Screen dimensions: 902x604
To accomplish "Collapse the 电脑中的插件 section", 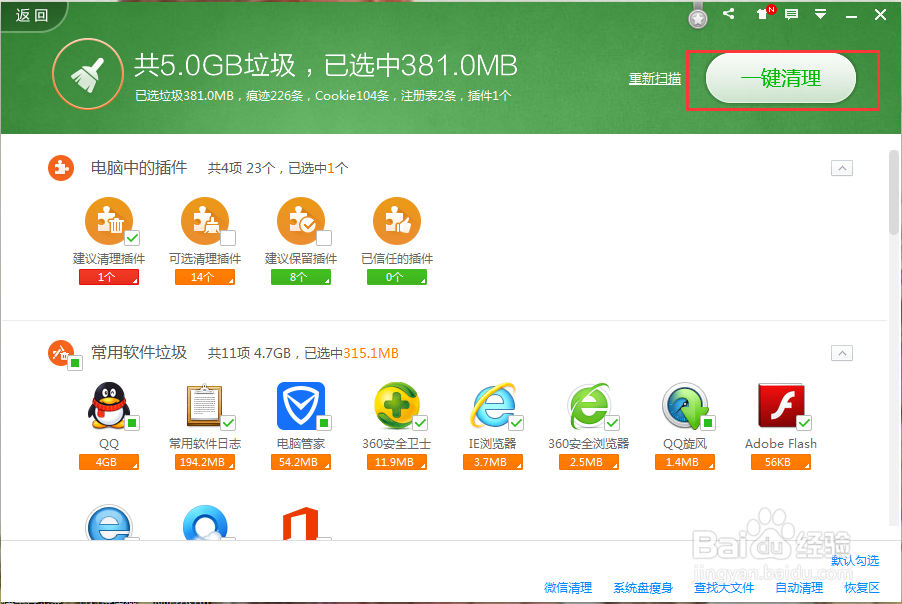I will [x=841, y=168].
